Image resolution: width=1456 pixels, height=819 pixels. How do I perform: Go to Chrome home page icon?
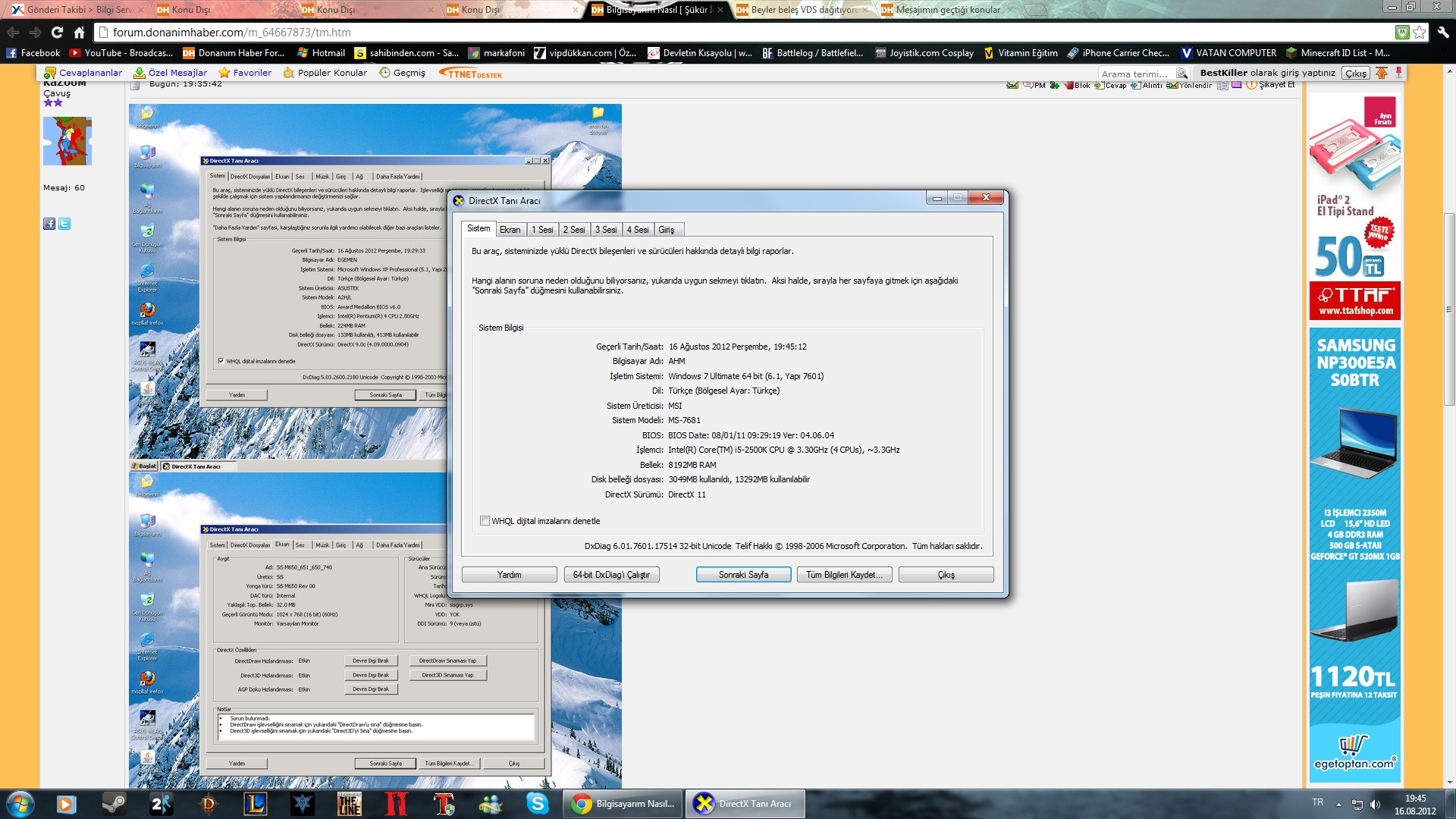pos(79,32)
